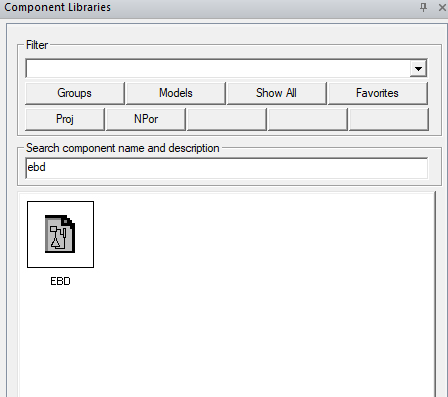Image resolution: width=448 pixels, height=397 pixels.
Task: Click inside the Filter combo box field
Action: coord(218,69)
